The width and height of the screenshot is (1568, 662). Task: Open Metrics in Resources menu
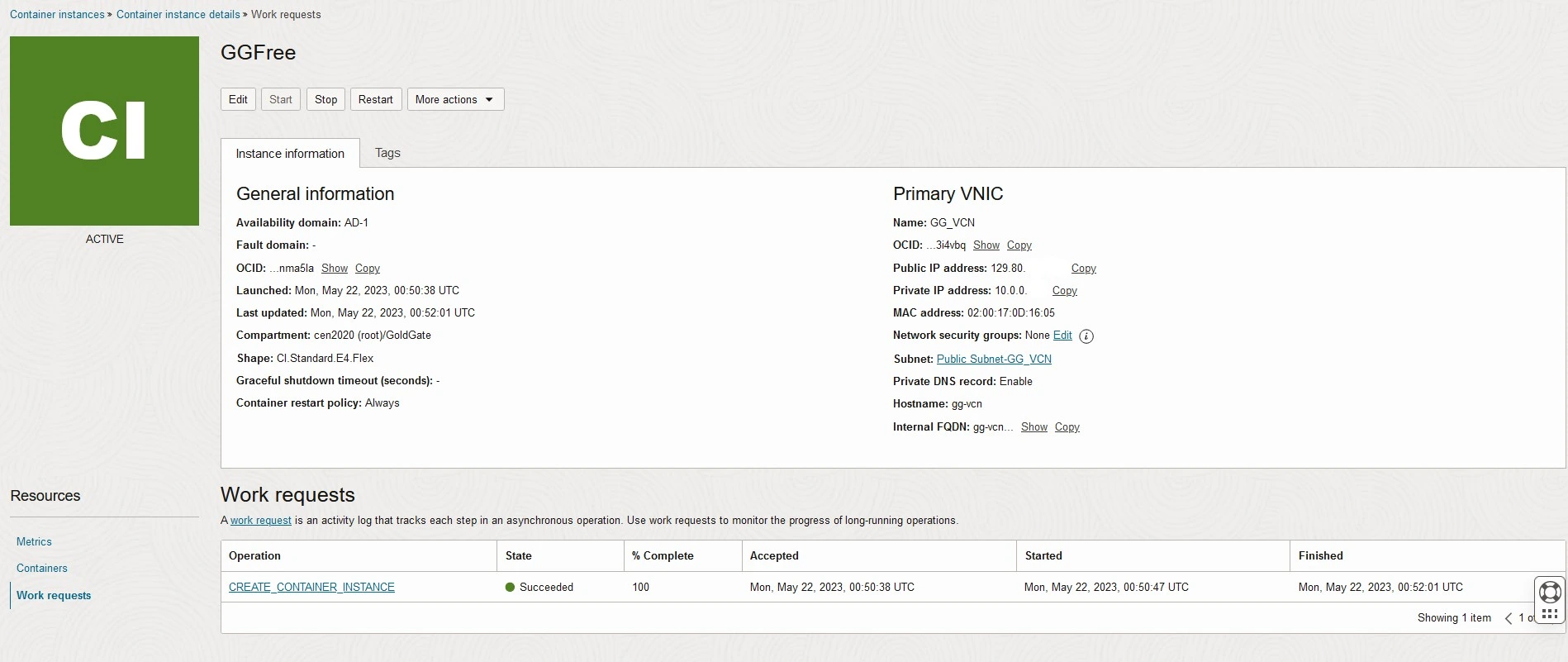(x=34, y=542)
